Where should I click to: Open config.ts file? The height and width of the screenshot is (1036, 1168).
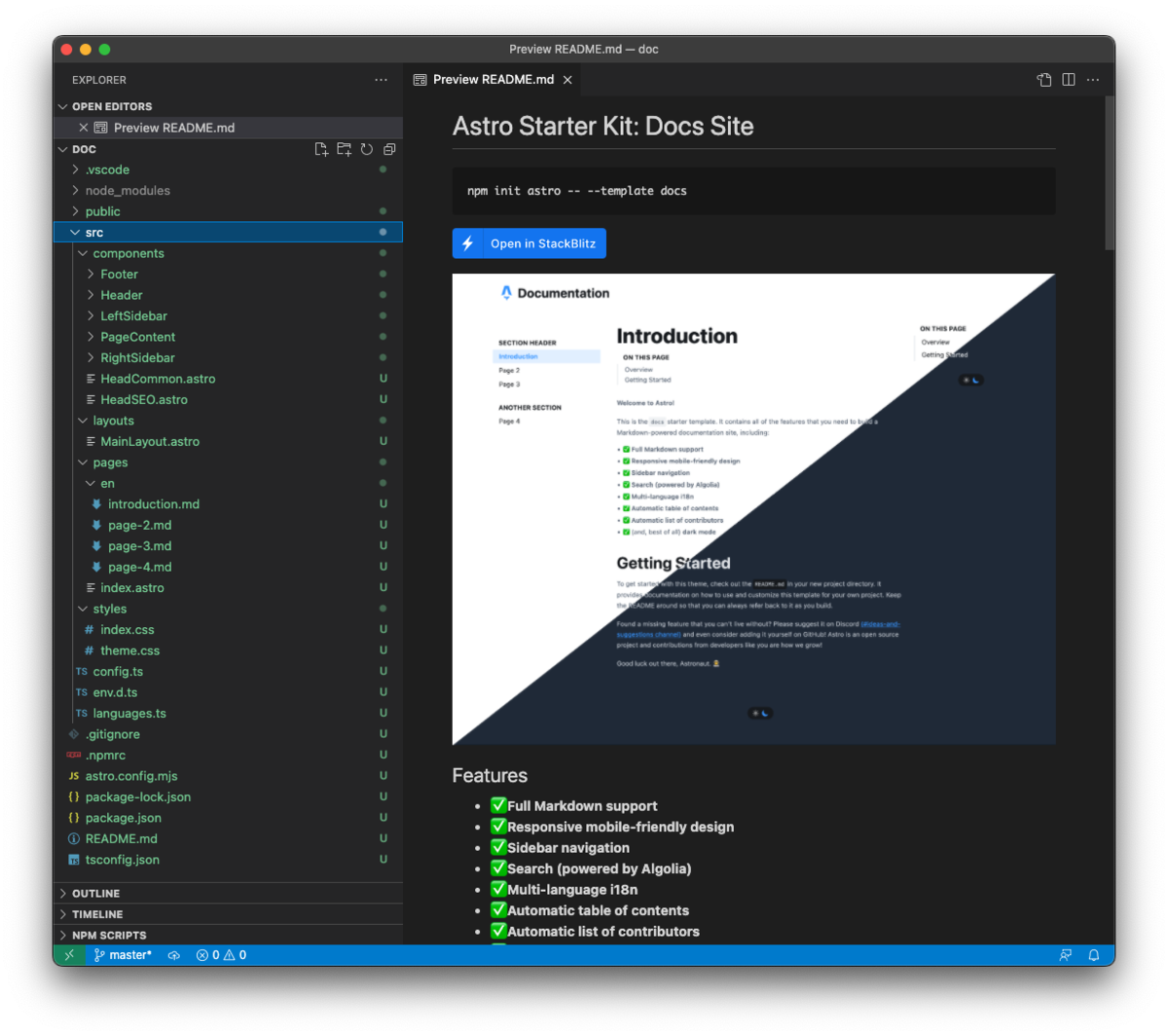(228, 672)
